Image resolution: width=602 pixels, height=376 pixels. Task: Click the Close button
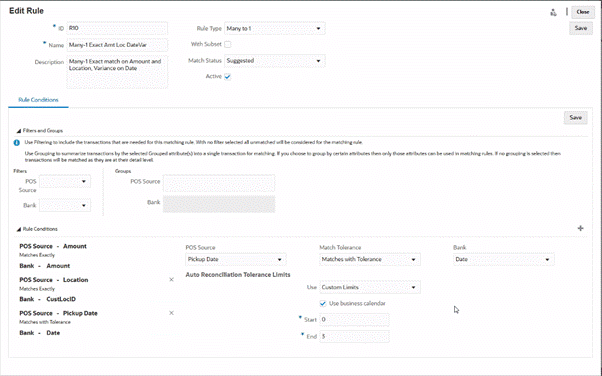pyautogui.click(x=582, y=12)
